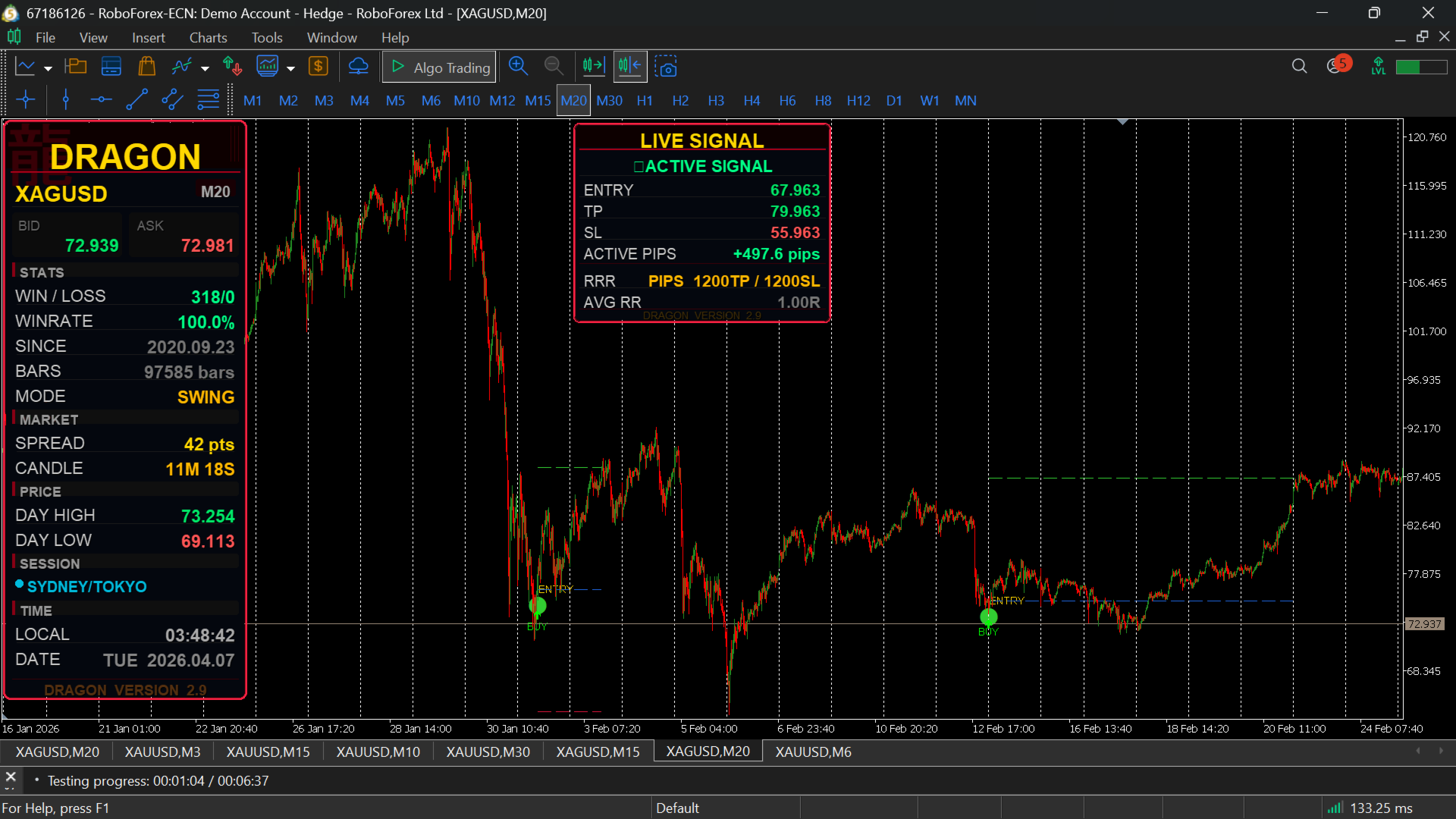The image size is (1456, 819).
Task: Click the search magnifier icon
Action: (x=1299, y=67)
